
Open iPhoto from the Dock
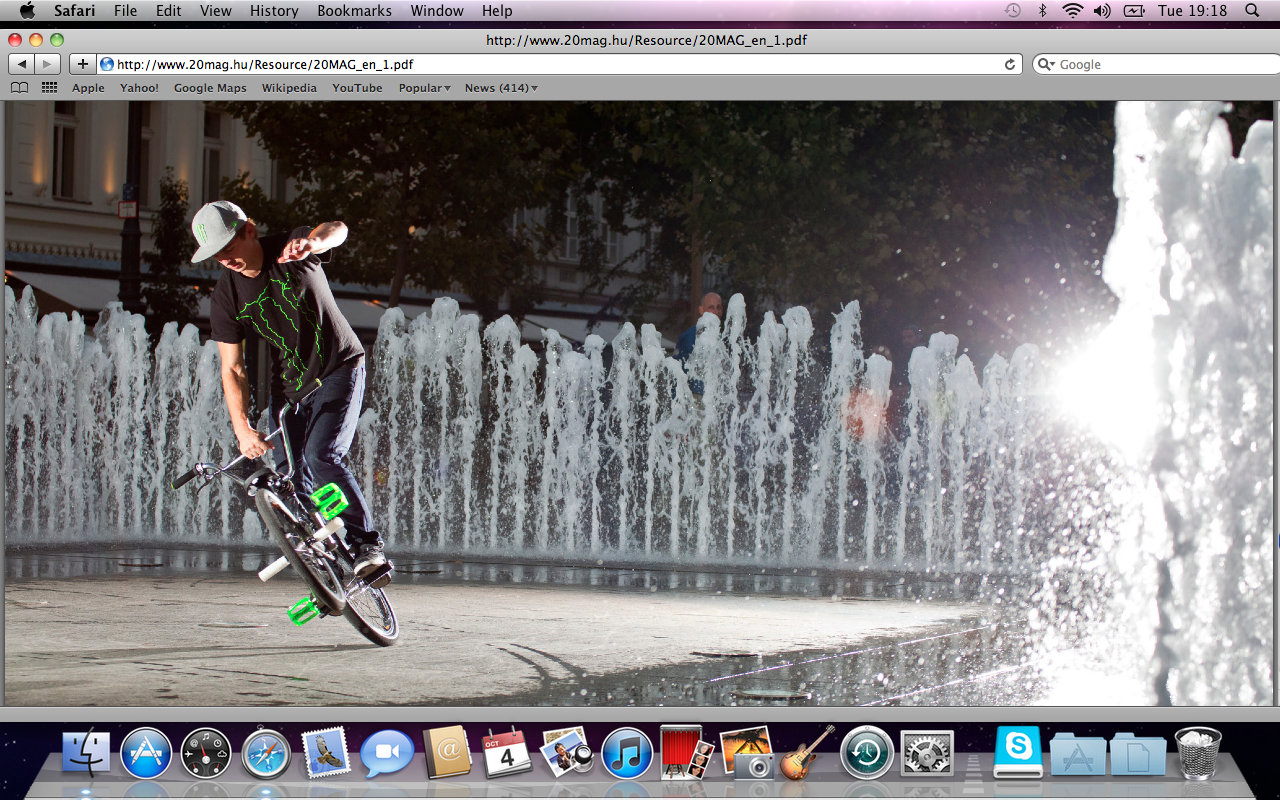[747, 752]
